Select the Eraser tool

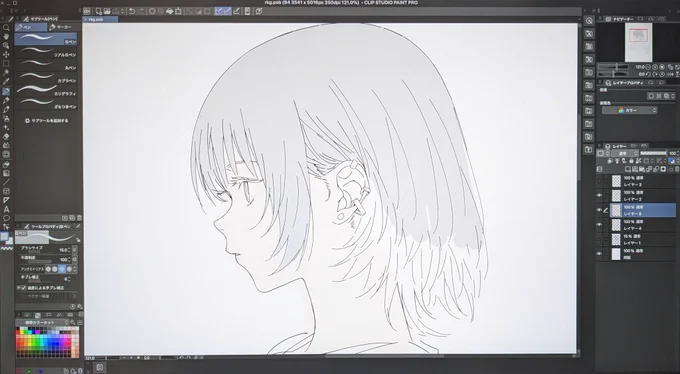pos(6,137)
